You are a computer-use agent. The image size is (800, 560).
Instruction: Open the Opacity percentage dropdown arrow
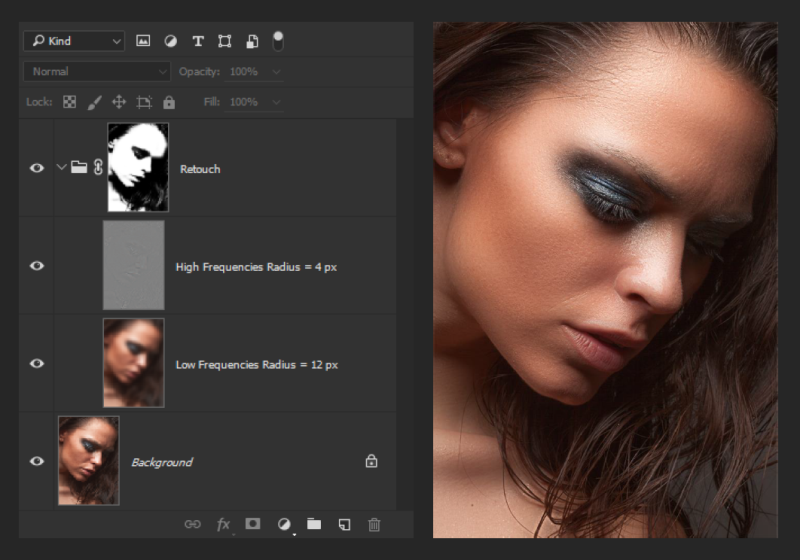click(277, 72)
